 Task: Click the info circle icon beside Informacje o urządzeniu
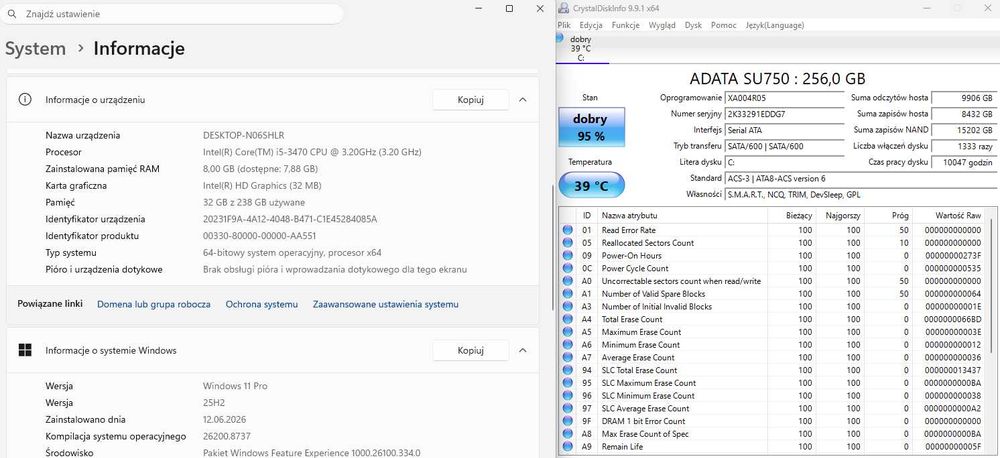click(x=25, y=100)
